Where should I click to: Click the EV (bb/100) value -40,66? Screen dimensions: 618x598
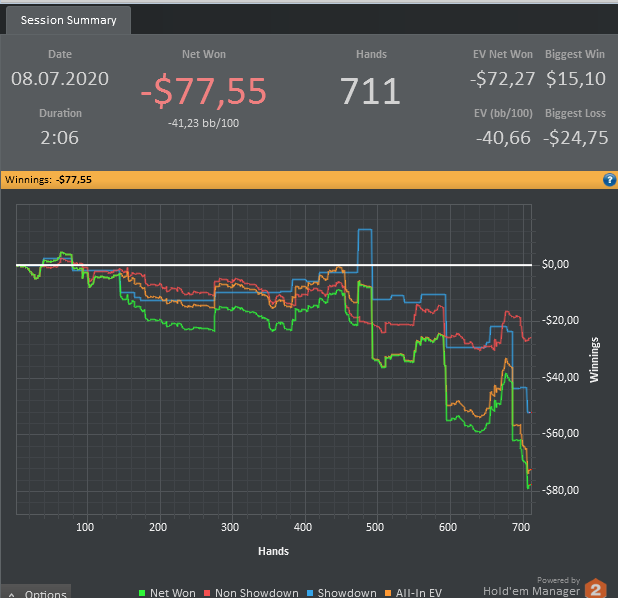503,138
